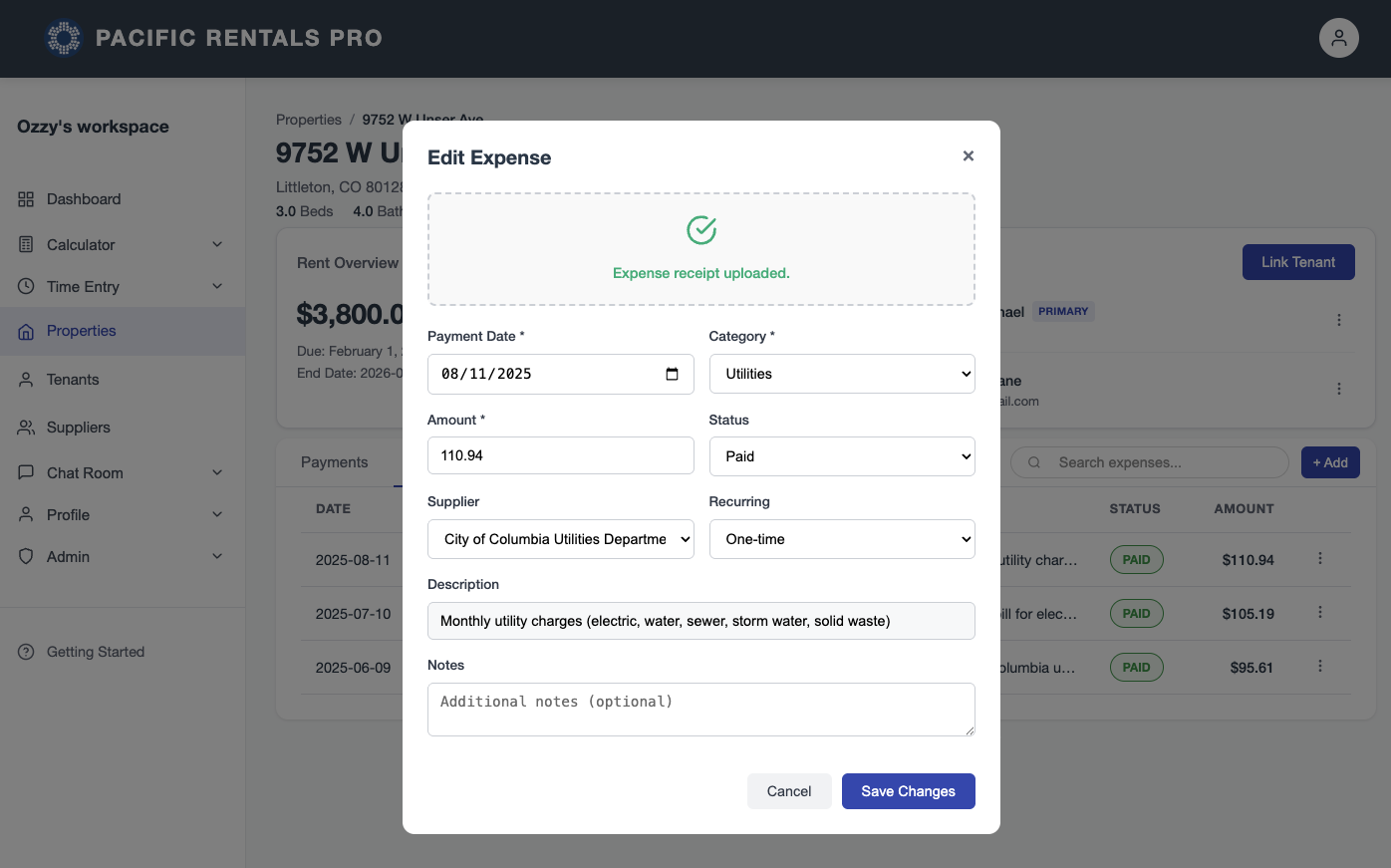Select the Suppliers icon in sidebar

pyautogui.click(x=26, y=427)
